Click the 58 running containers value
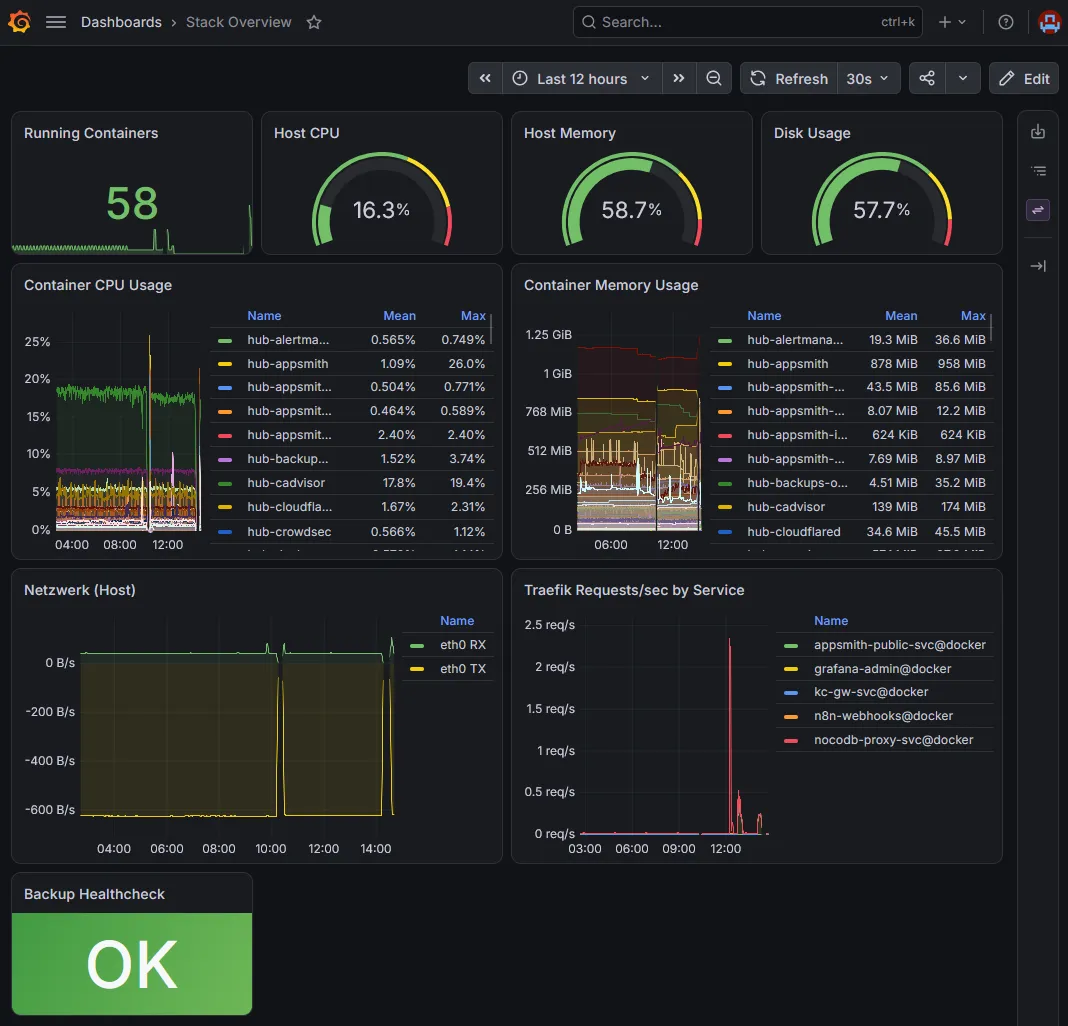 coord(131,203)
